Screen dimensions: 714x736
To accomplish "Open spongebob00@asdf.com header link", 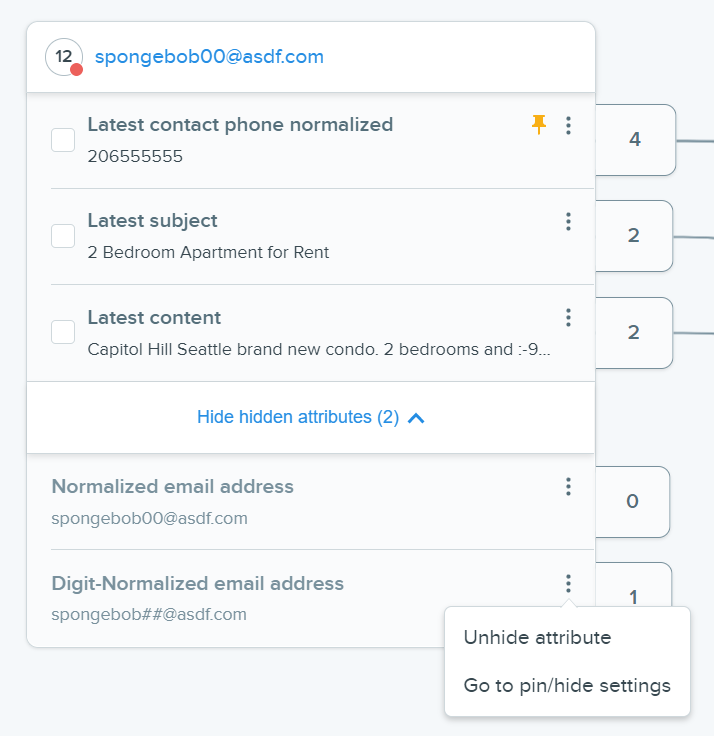I will coord(209,57).
